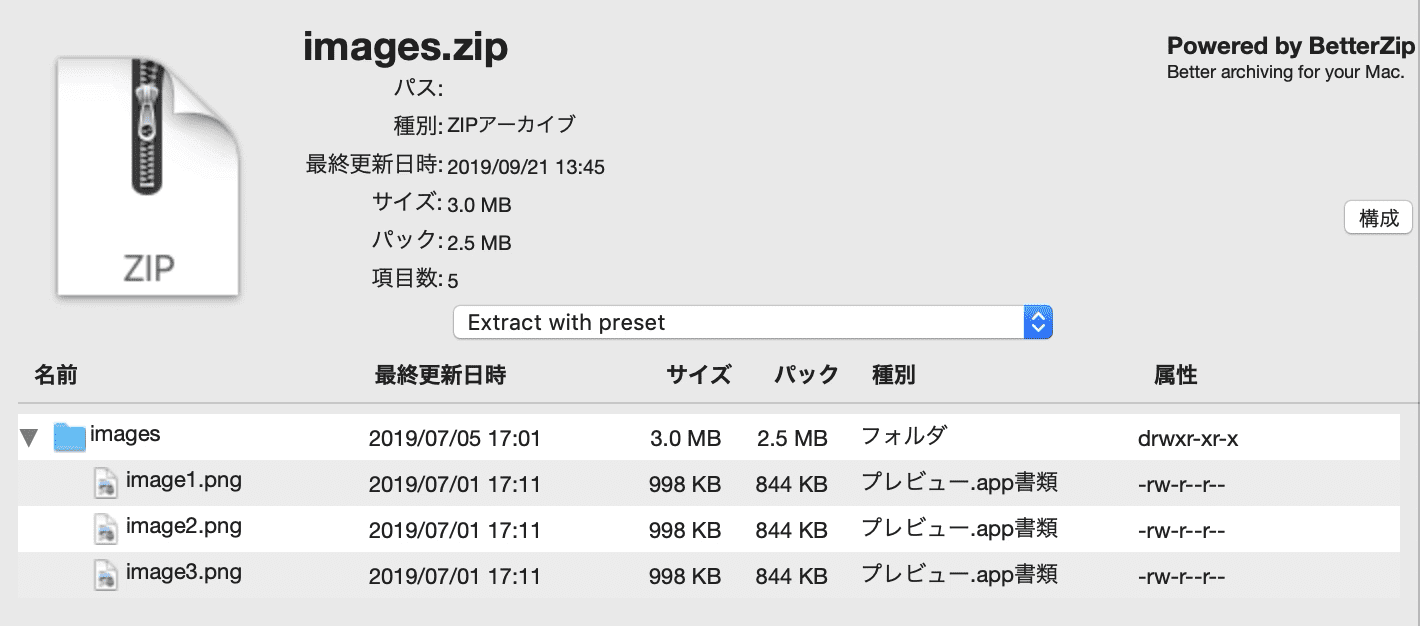1420x626 pixels.
Task: Click the large ZIP archive icon
Action: pyautogui.click(x=148, y=175)
